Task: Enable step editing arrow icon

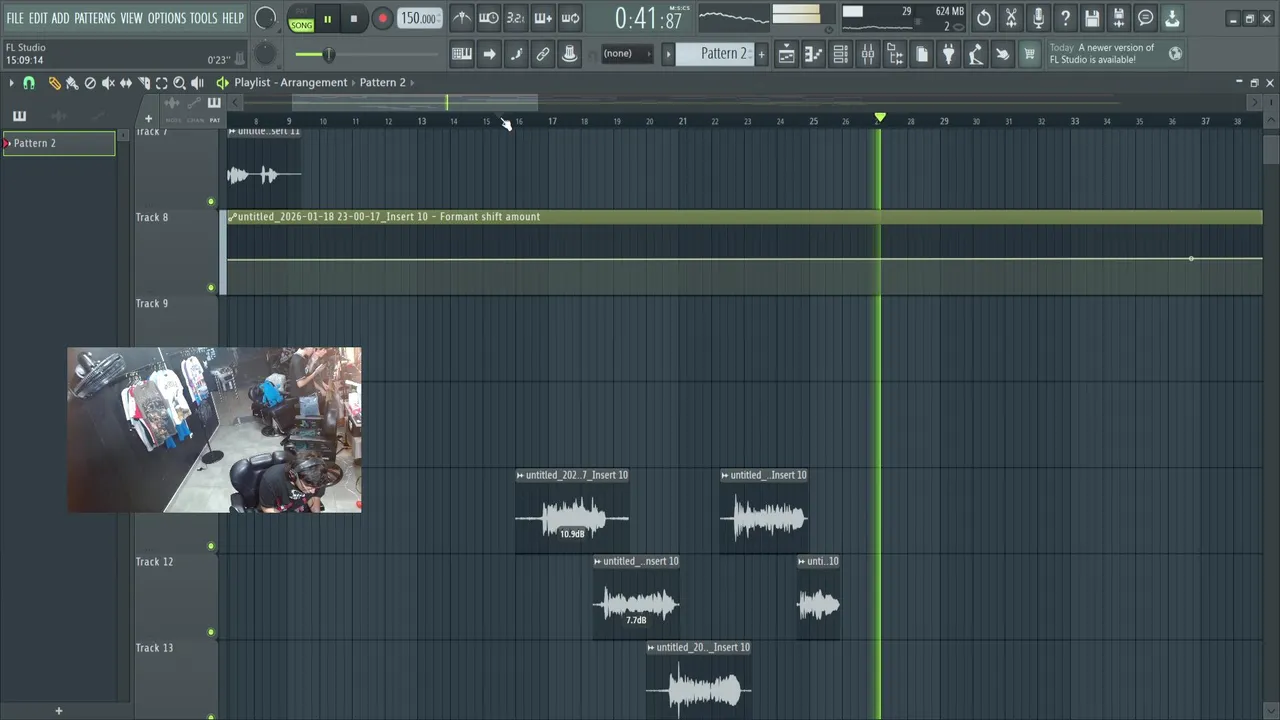Action: (489, 54)
